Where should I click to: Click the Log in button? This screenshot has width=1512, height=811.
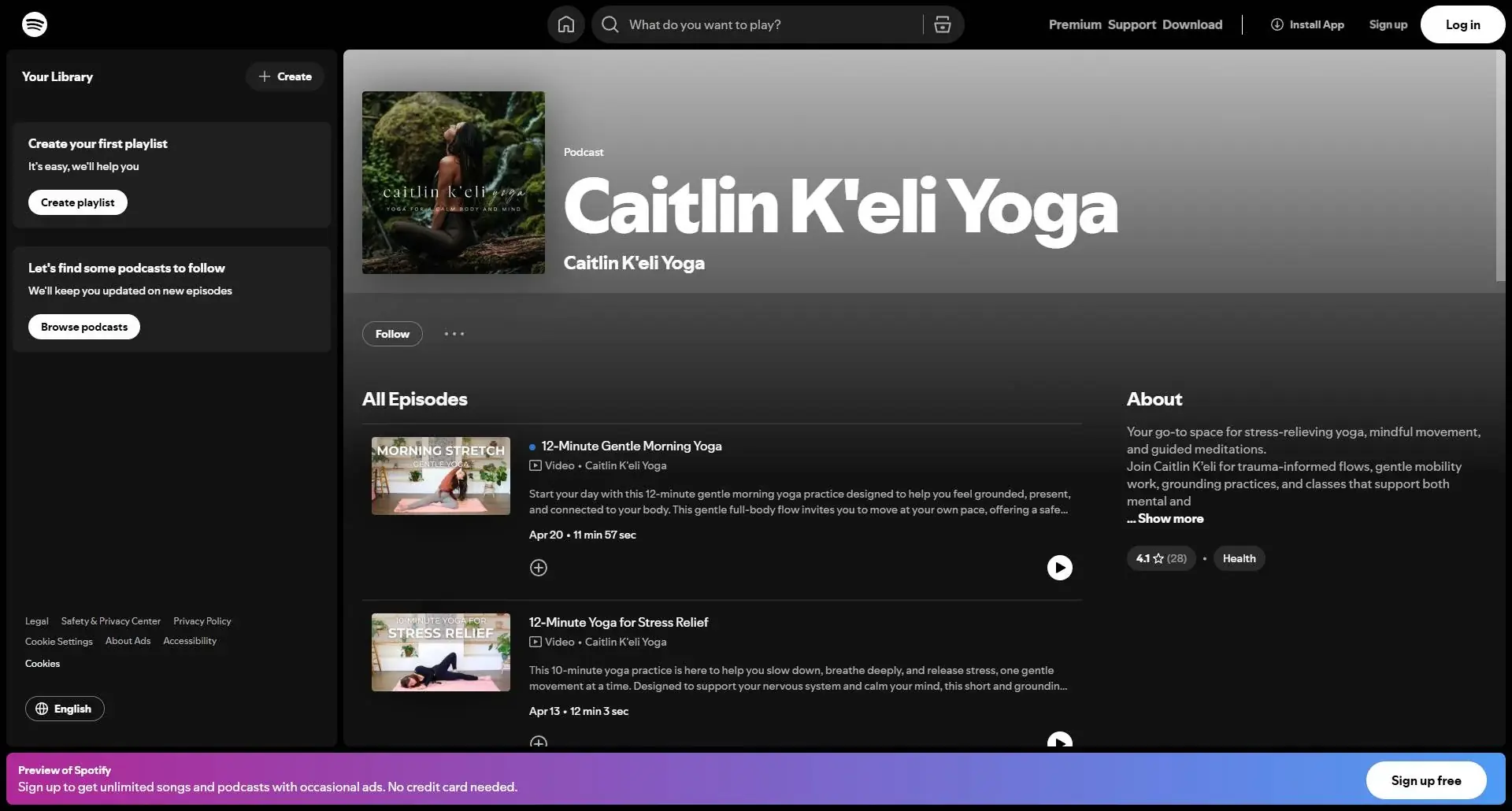point(1463,24)
